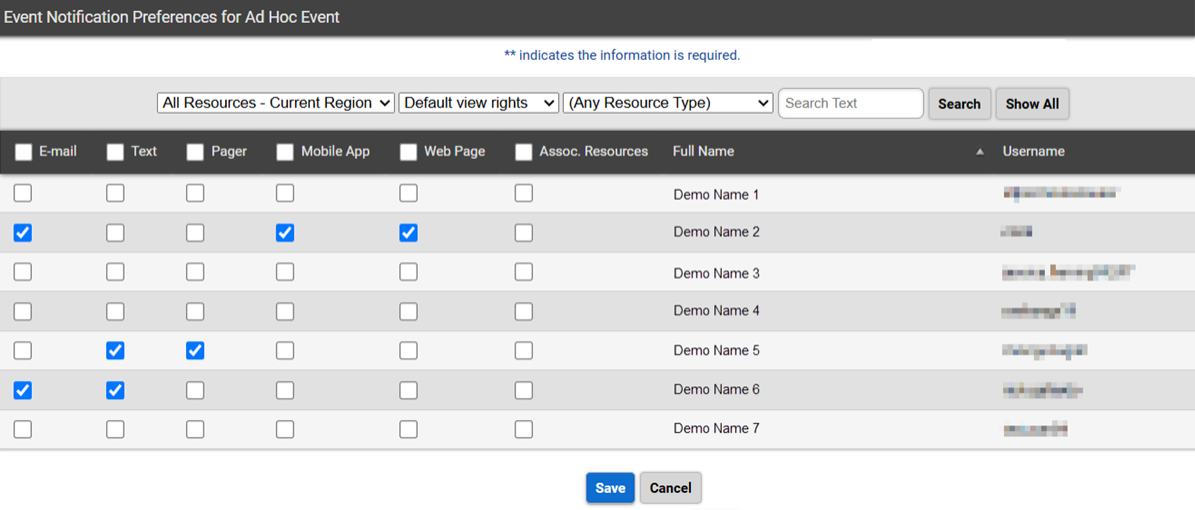
Task: Sort by the Username column header
Action: (x=1033, y=151)
